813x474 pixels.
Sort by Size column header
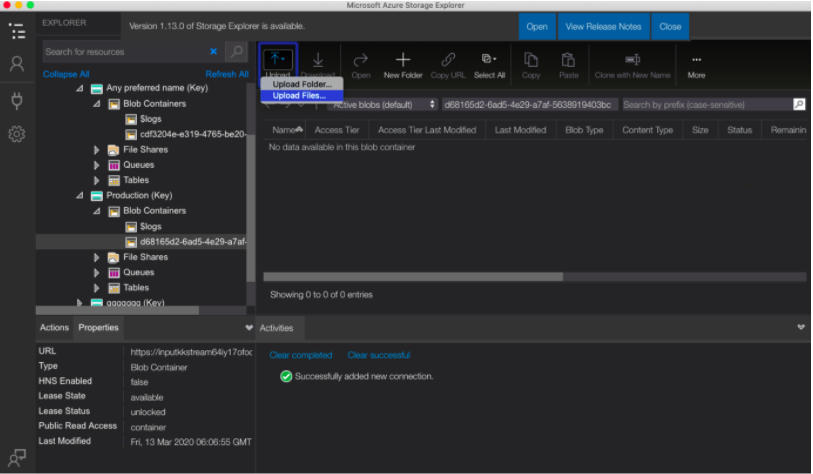pyautogui.click(x=700, y=130)
